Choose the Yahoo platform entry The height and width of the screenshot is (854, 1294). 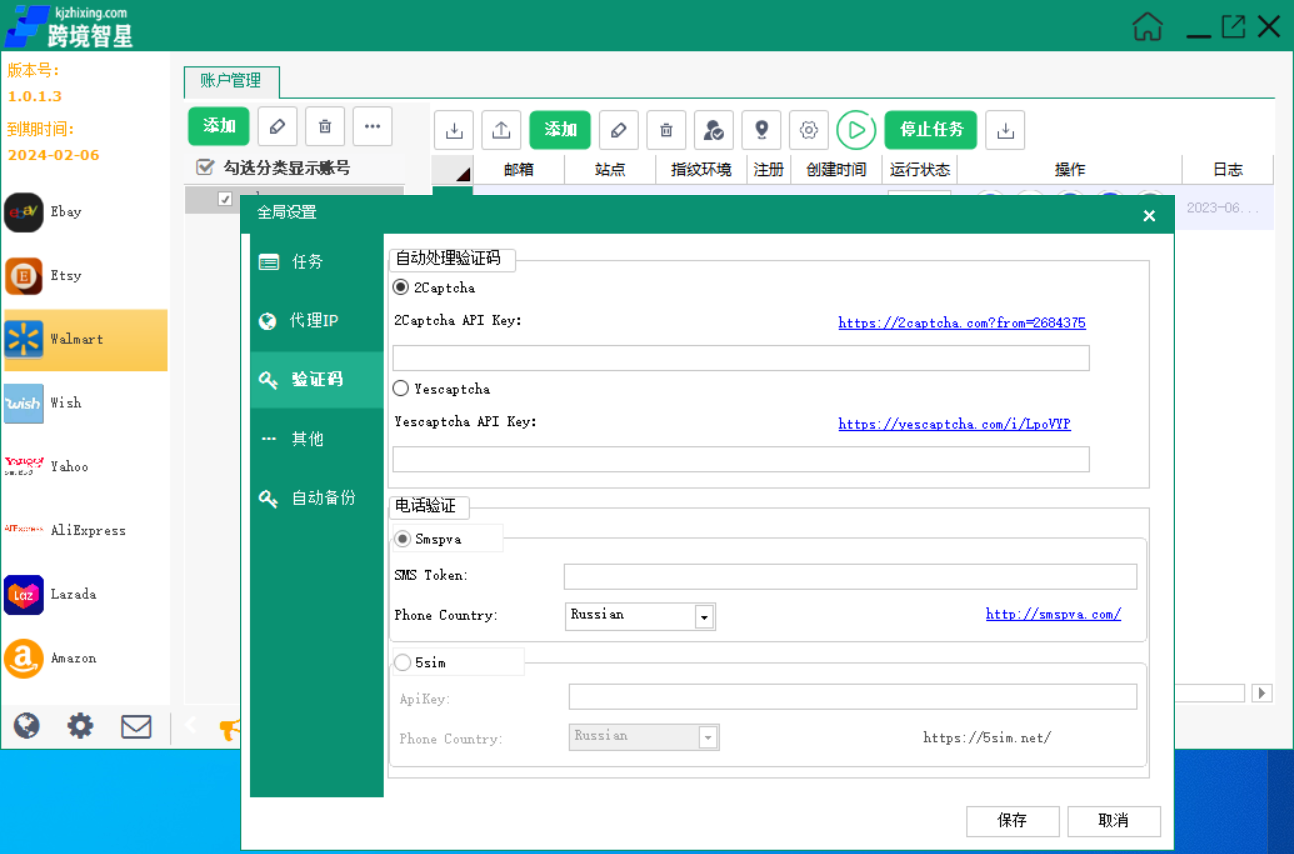pos(85,467)
